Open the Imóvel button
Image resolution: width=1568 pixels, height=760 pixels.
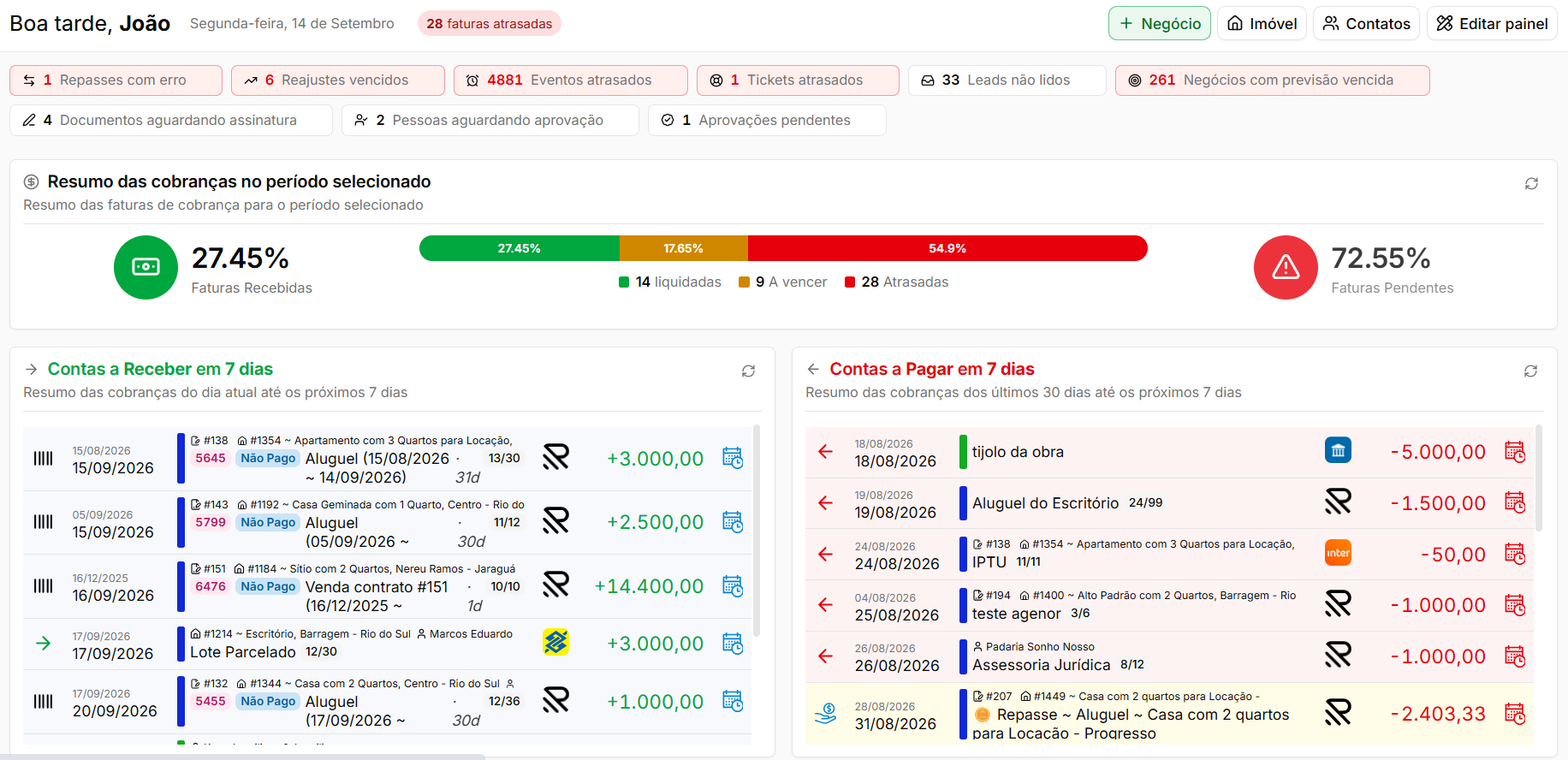point(1262,24)
